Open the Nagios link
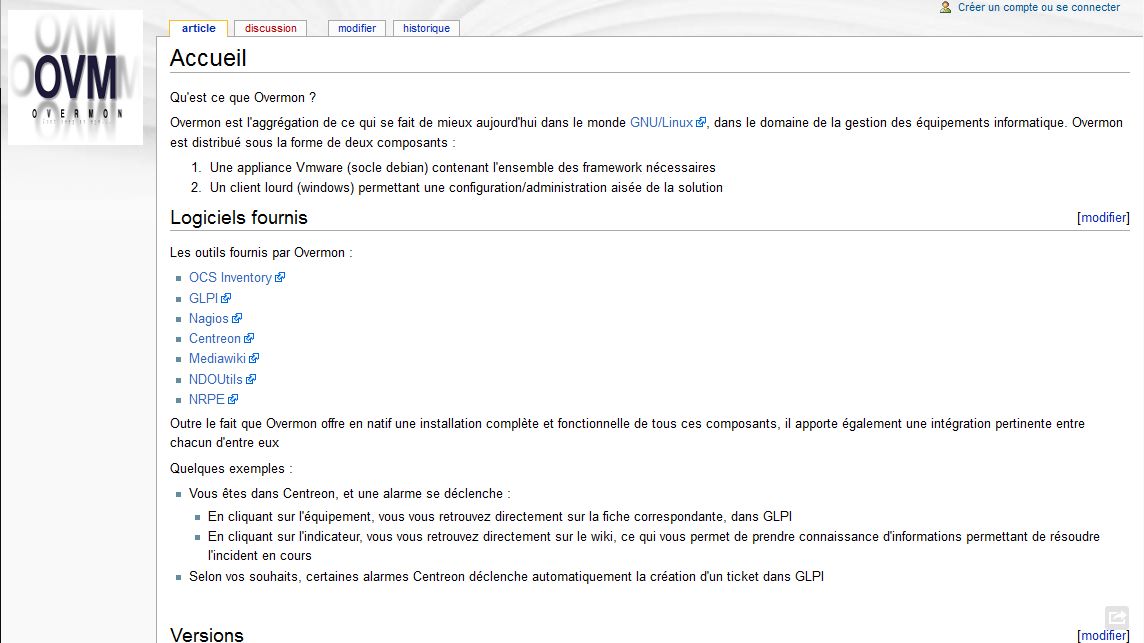The width and height of the screenshot is (1144, 643). click(x=209, y=318)
